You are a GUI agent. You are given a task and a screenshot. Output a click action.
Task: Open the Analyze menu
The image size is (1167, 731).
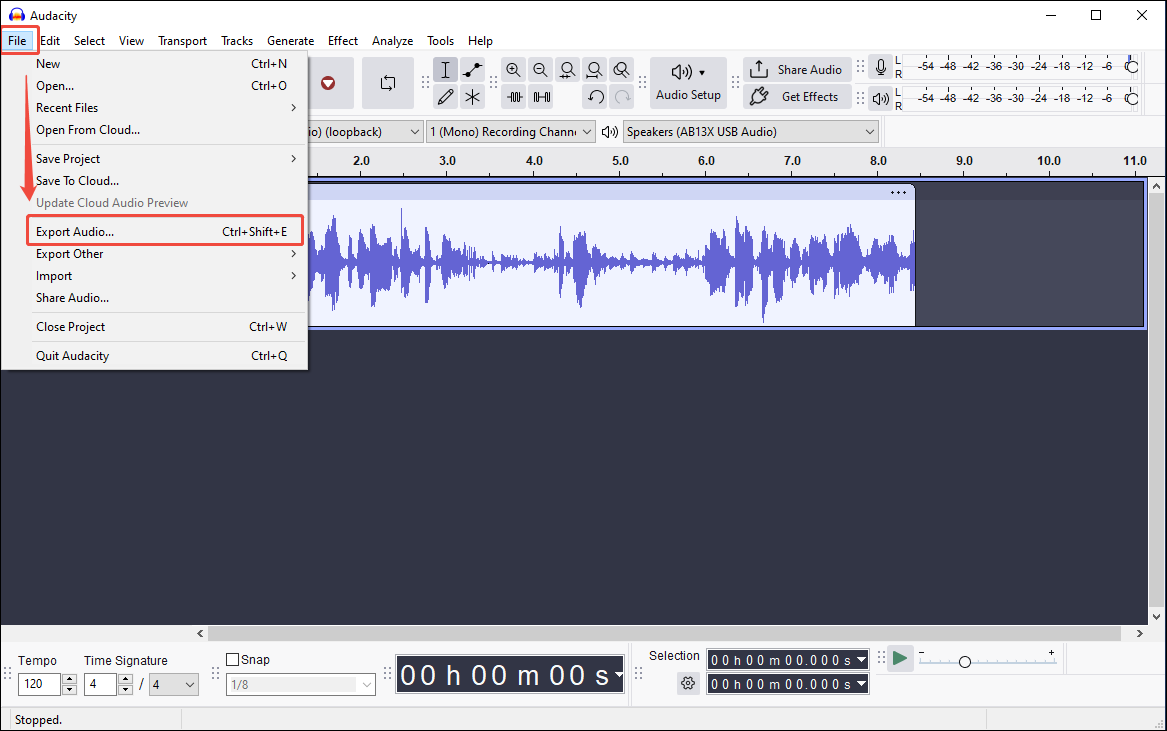tap(392, 41)
